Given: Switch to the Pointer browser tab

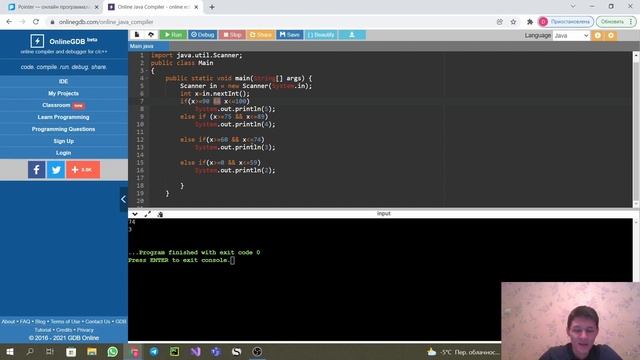Looking at the screenshot, I should (52, 7).
